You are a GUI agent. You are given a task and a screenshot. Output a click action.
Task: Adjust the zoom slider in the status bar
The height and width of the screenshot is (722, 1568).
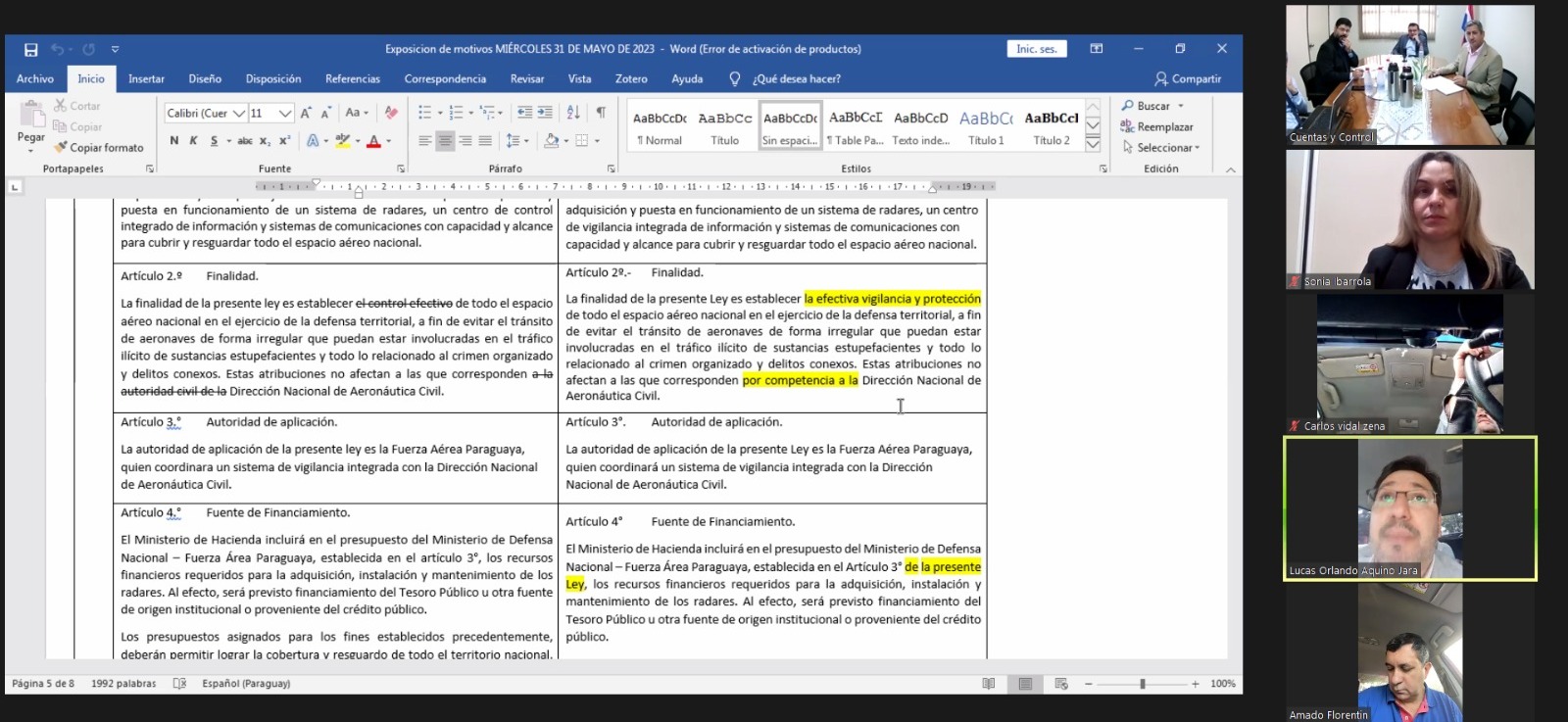coord(1143,684)
